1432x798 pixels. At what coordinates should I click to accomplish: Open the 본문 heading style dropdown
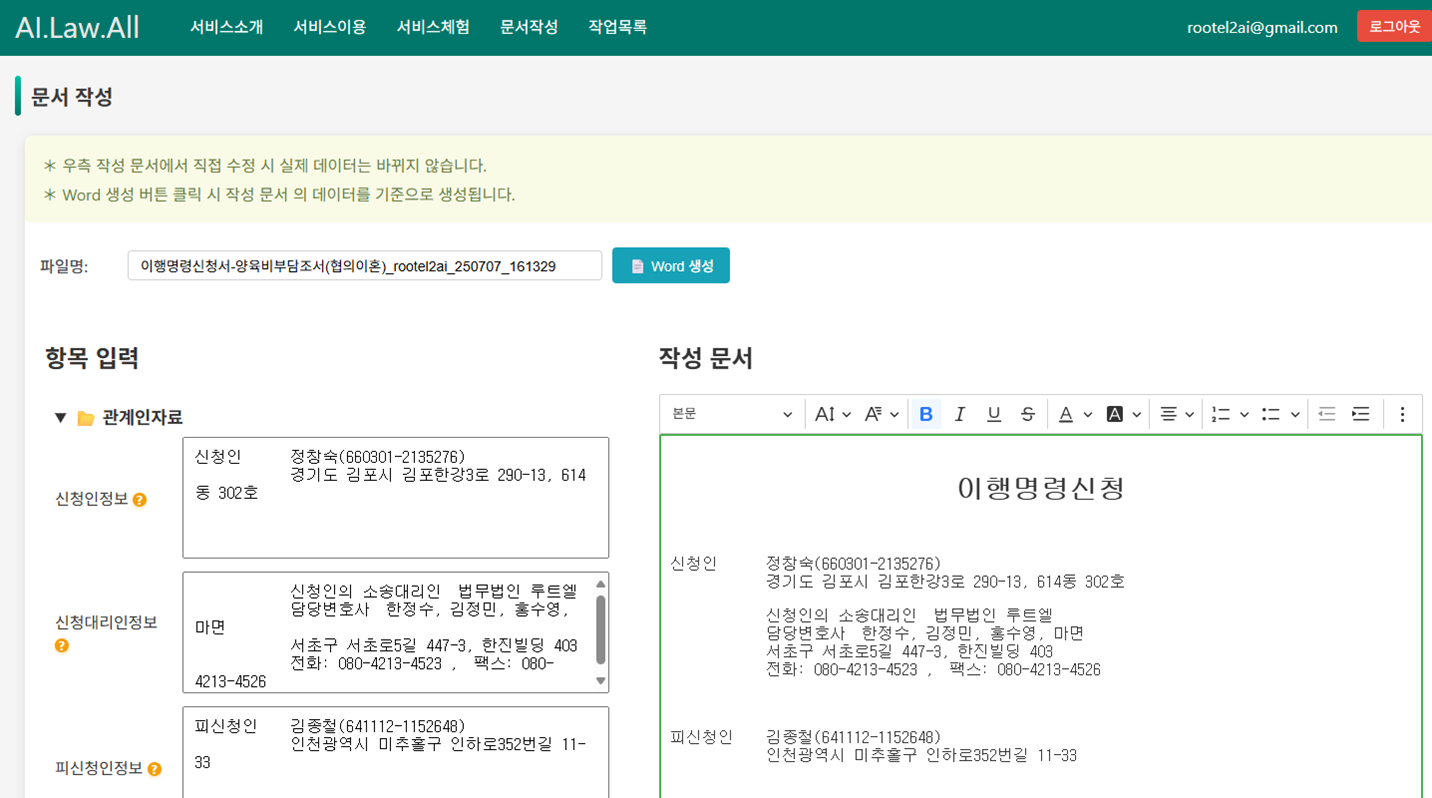click(733, 414)
